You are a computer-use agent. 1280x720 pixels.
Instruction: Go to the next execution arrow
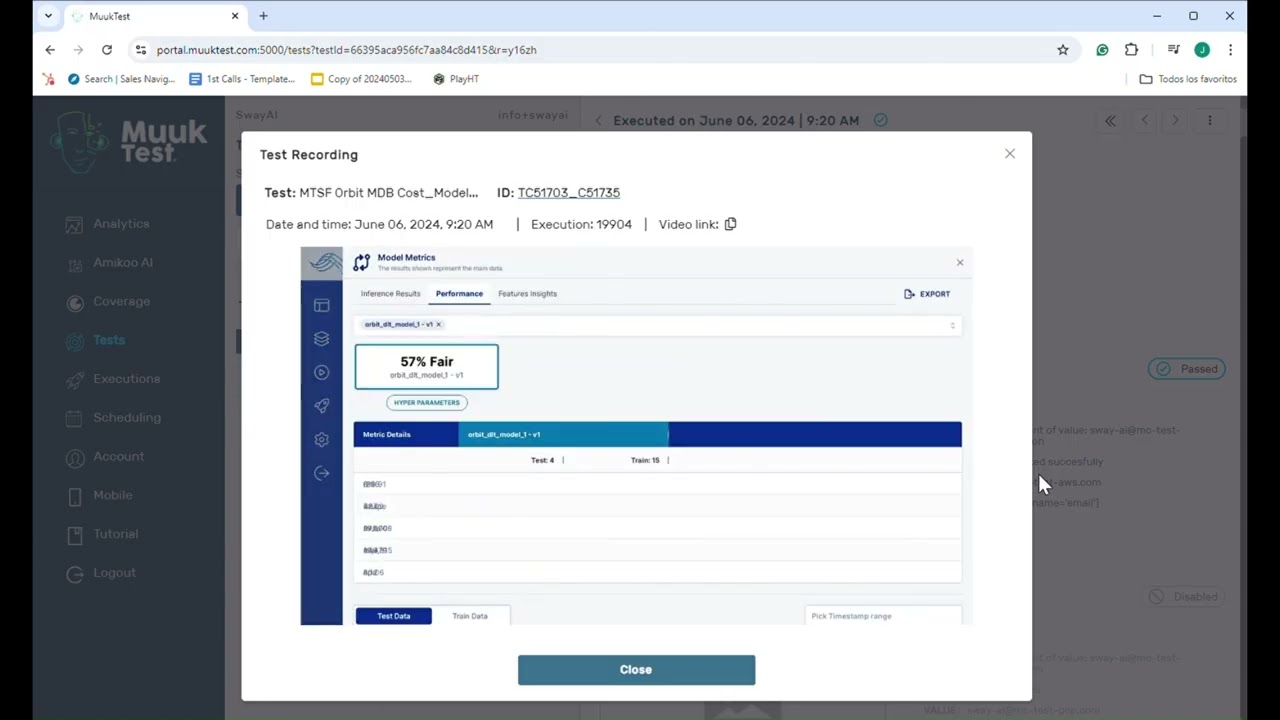coord(1175,121)
